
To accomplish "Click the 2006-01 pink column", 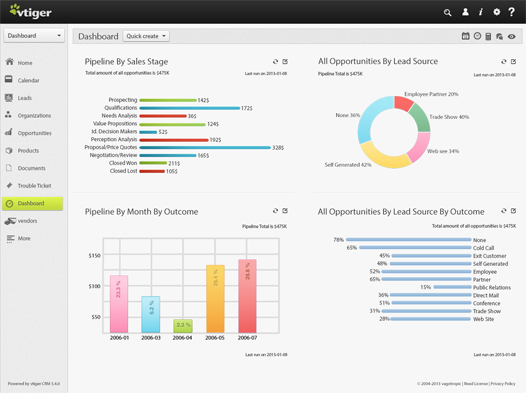I will pos(119,304).
